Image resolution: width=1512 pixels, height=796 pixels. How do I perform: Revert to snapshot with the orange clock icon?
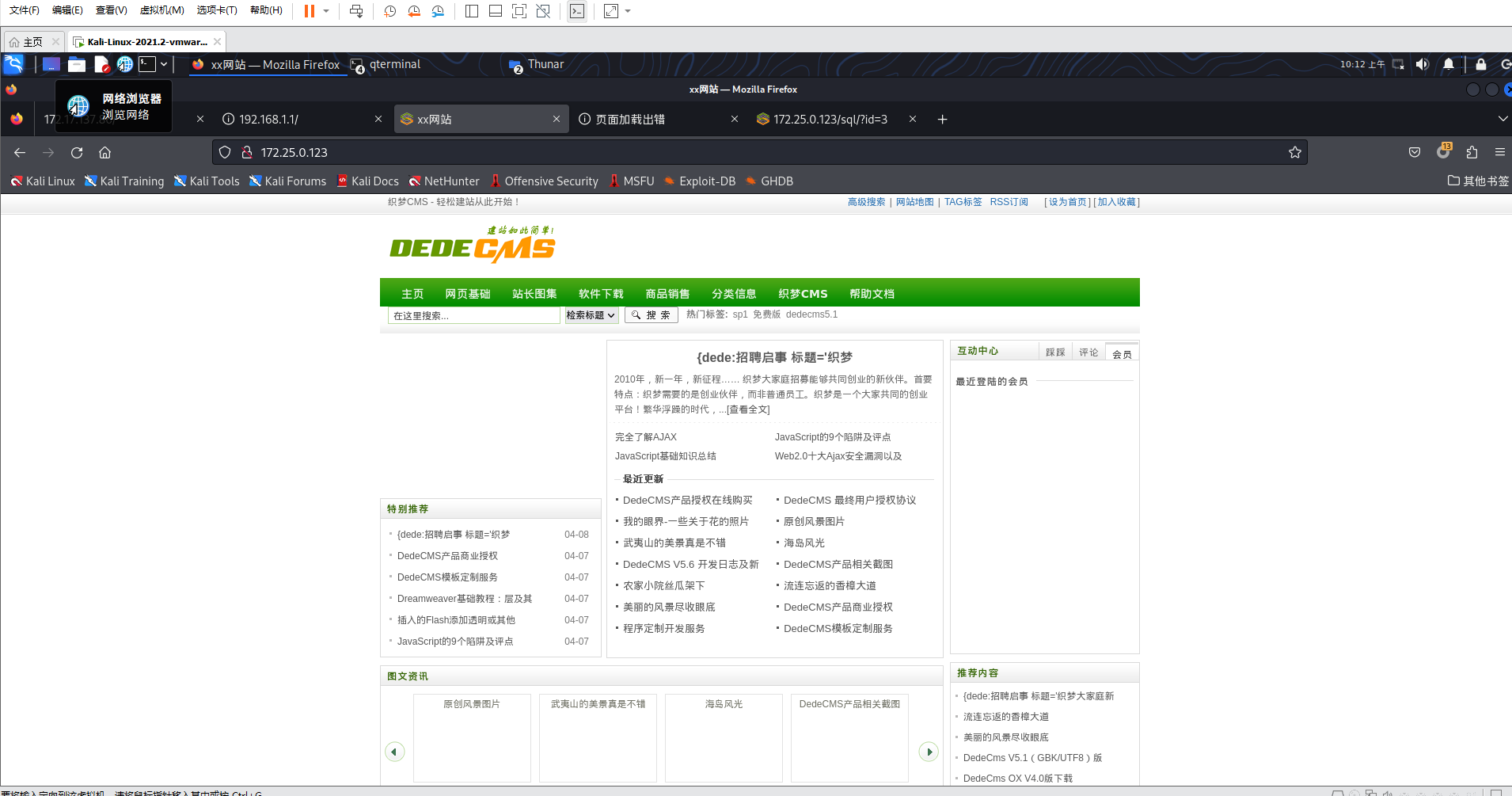point(414,11)
